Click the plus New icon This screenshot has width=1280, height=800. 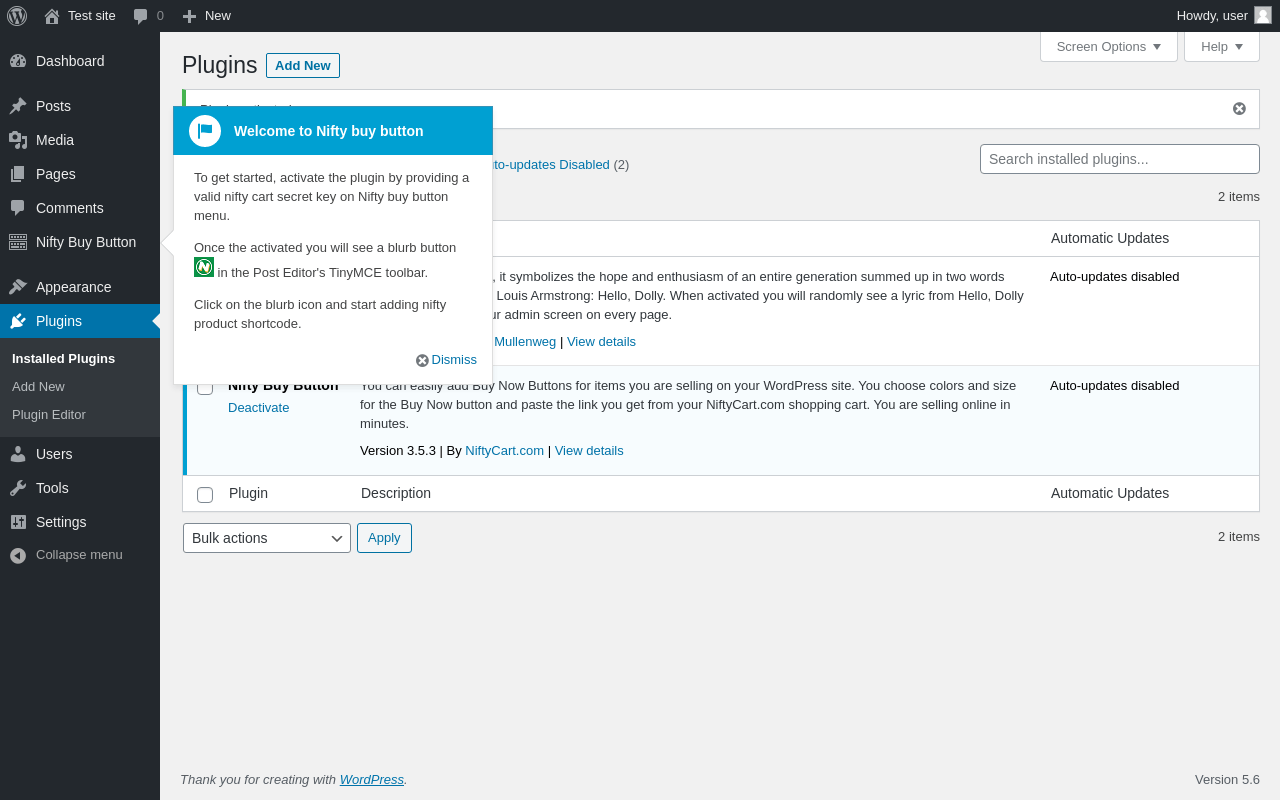tap(189, 16)
